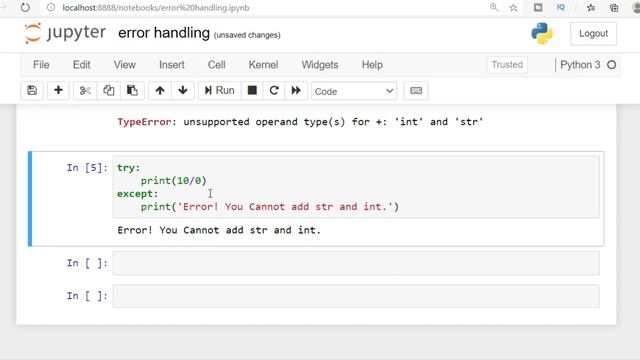The width and height of the screenshot is (640, 360).
Task: Move selected cell down arrow
Action: pos(183,91)
